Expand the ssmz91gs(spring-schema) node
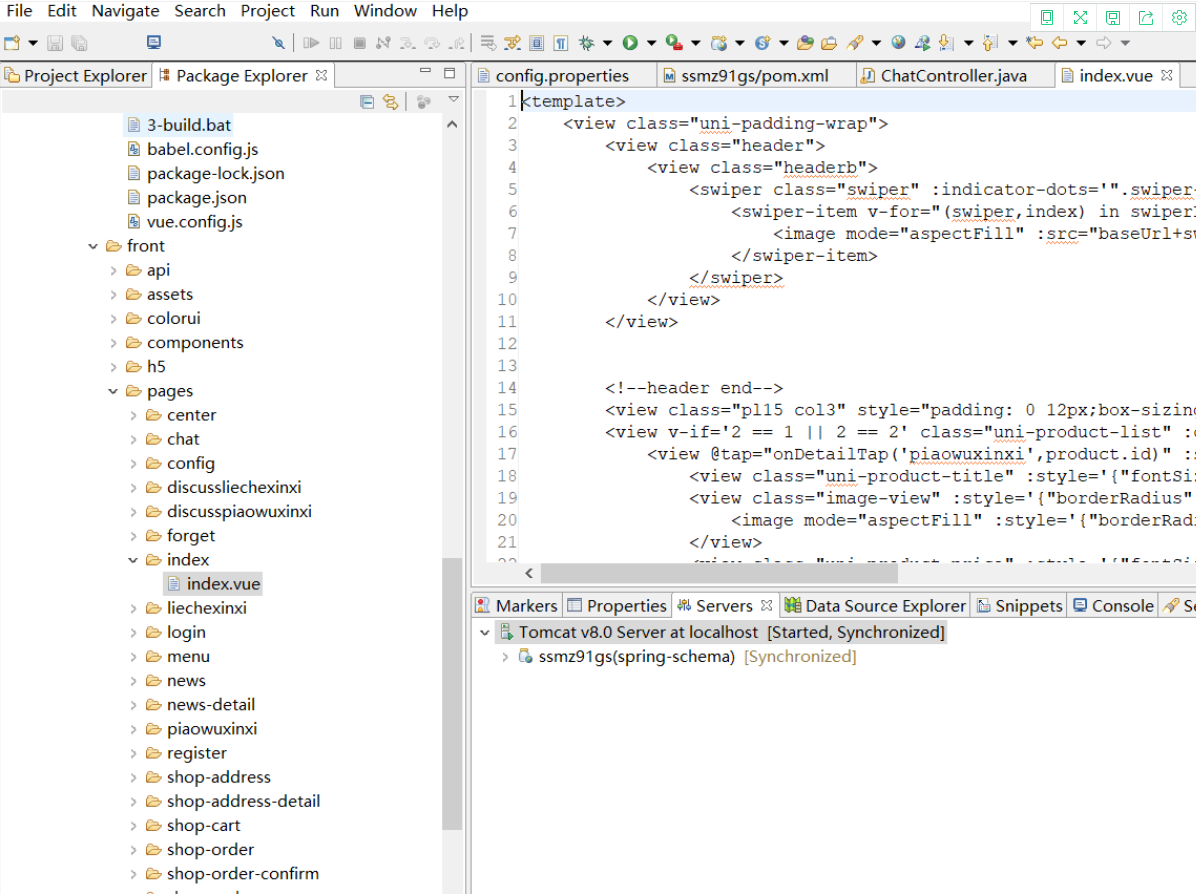Image resolution: width=1198 pixels, height=894 pixels. [504, 657]
